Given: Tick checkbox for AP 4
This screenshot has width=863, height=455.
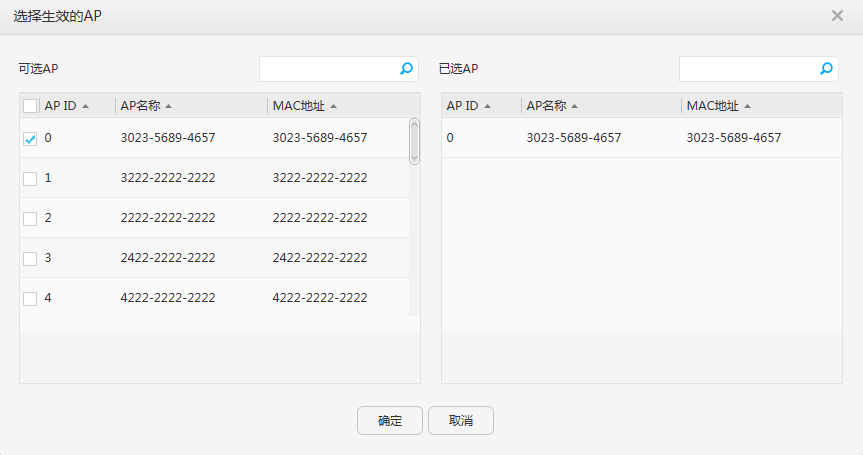Looking at the screenshot, I should click(30, 299).
